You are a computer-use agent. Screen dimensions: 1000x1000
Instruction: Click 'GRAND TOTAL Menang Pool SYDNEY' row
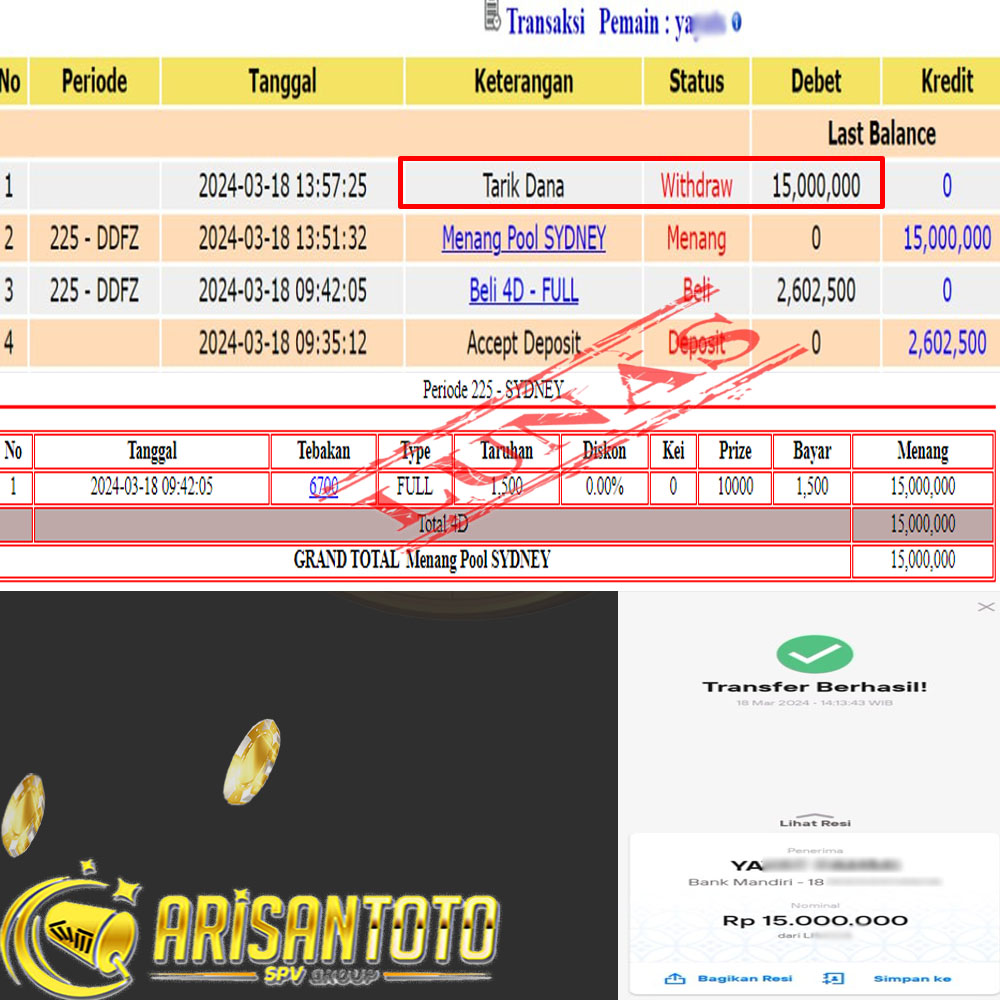[422, 560]
